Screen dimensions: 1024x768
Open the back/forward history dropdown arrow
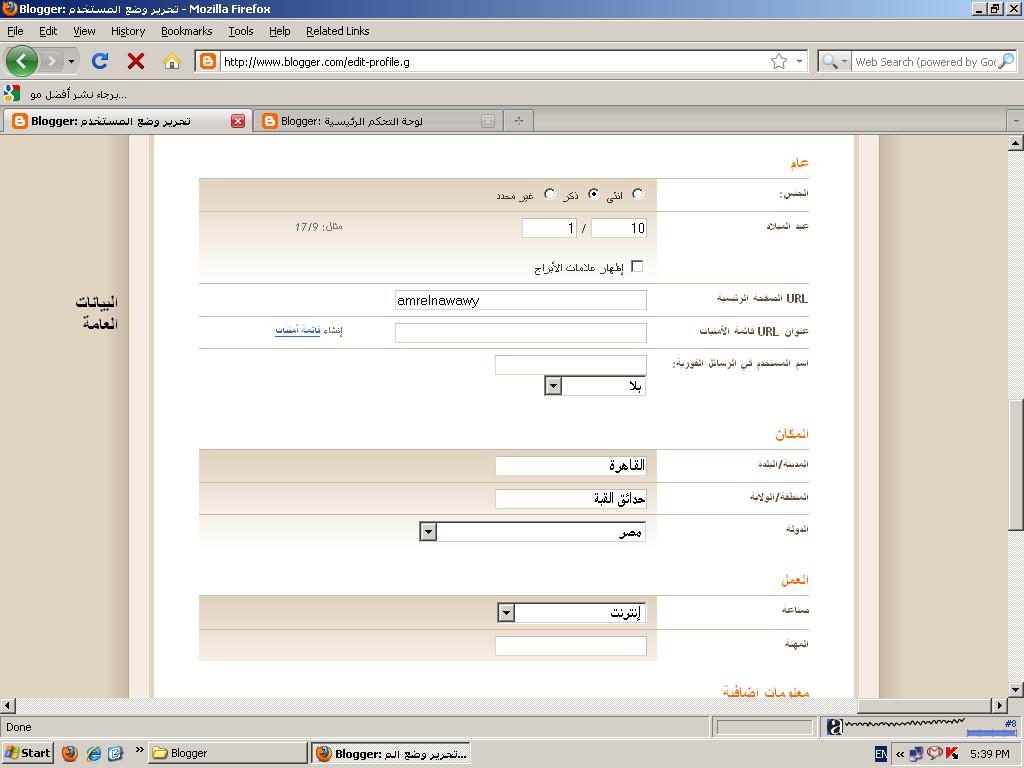(71, 61)
